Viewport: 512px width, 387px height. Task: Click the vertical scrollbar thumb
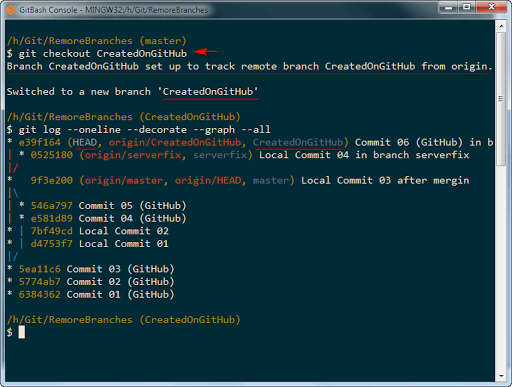point(501,99)
